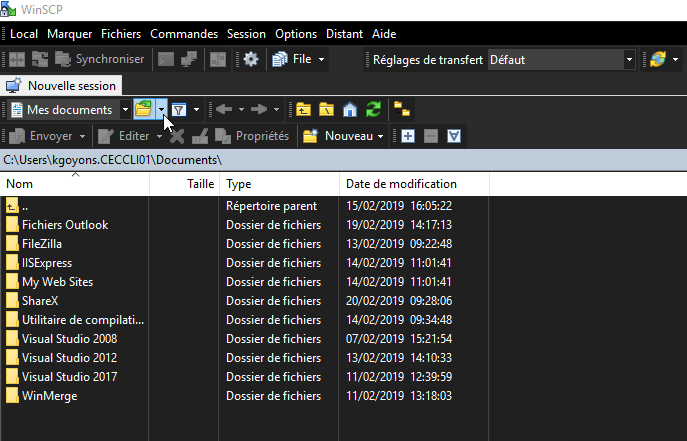Viewport: 687px width, 441px height.
Task: Click the directory tree icon
Action: [x=402, y=109]
